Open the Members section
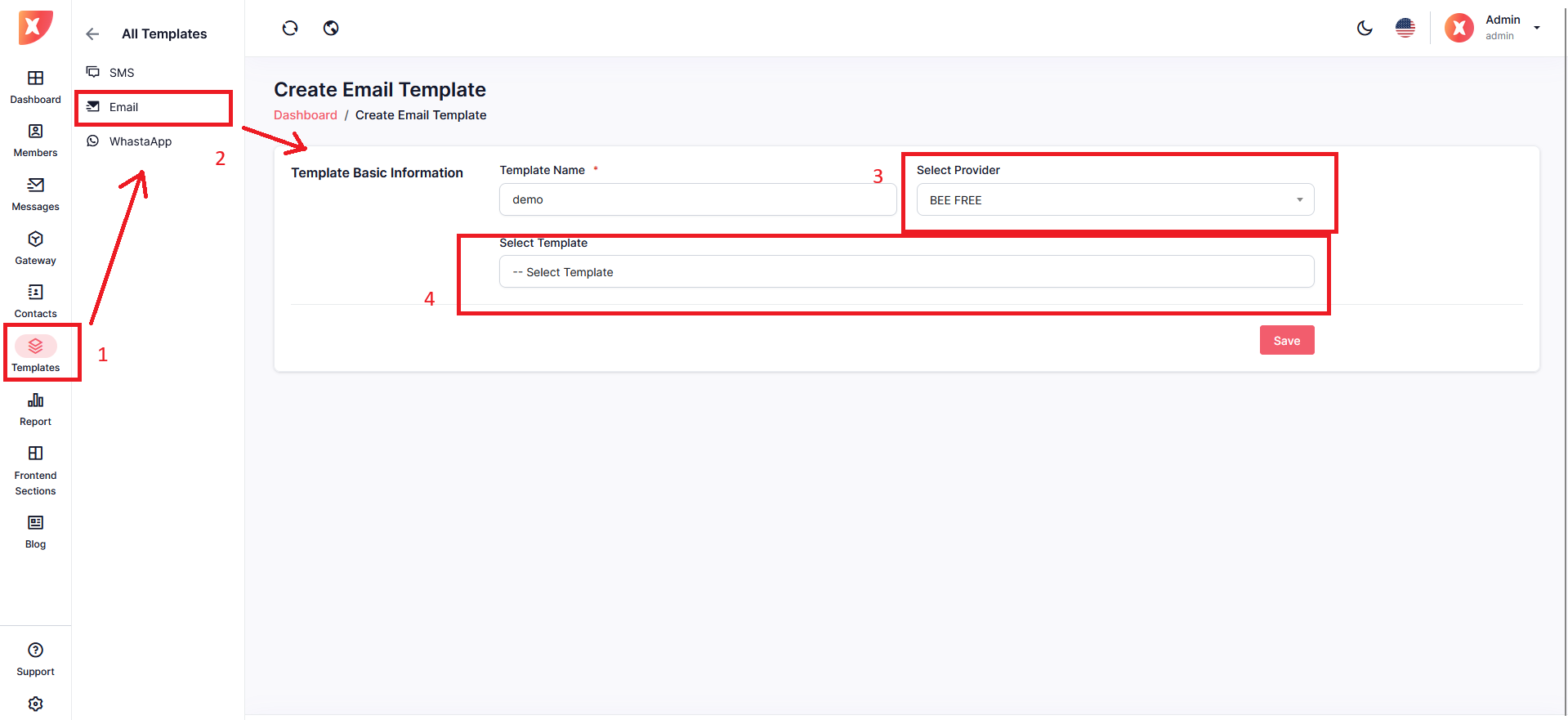The height and width of the screenshot is (720, 1568). point(35,141)
